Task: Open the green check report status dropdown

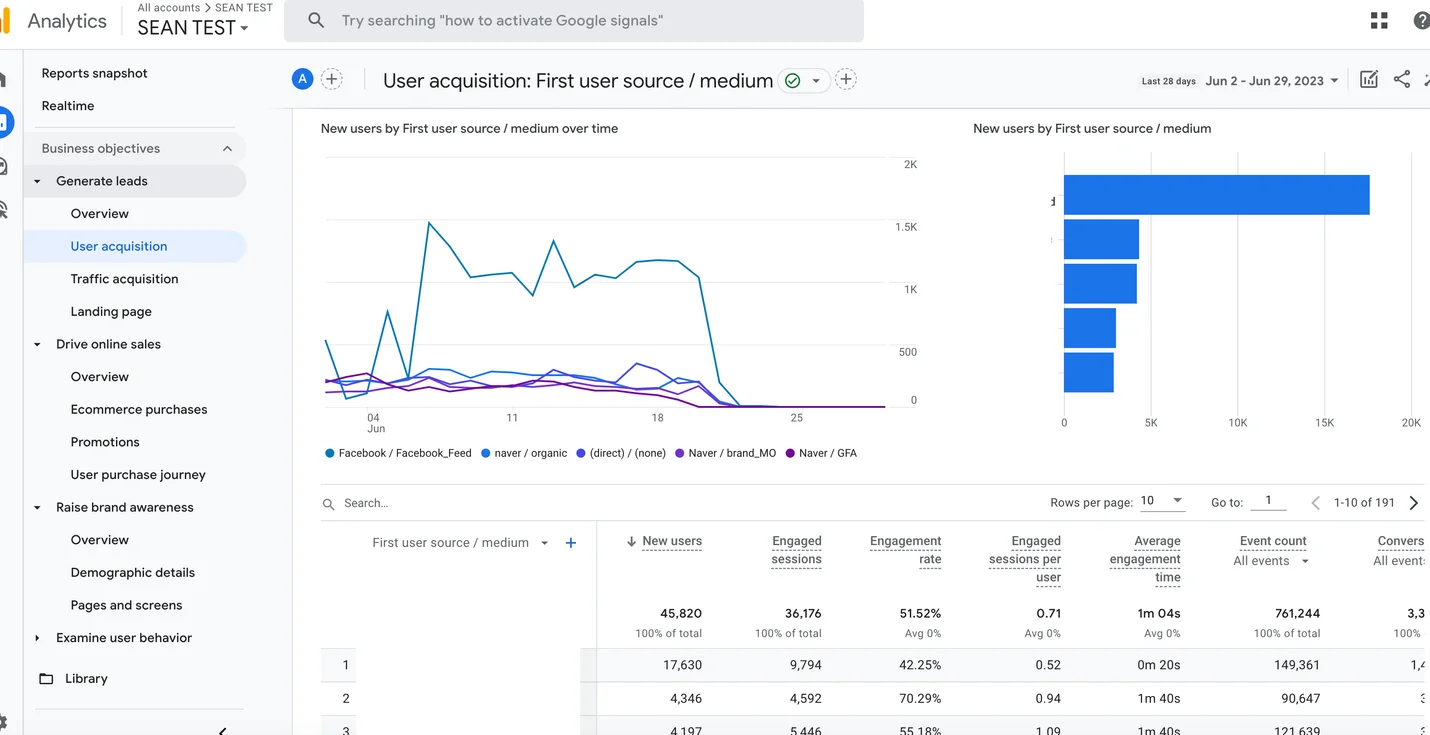Action: click(804, 81)
